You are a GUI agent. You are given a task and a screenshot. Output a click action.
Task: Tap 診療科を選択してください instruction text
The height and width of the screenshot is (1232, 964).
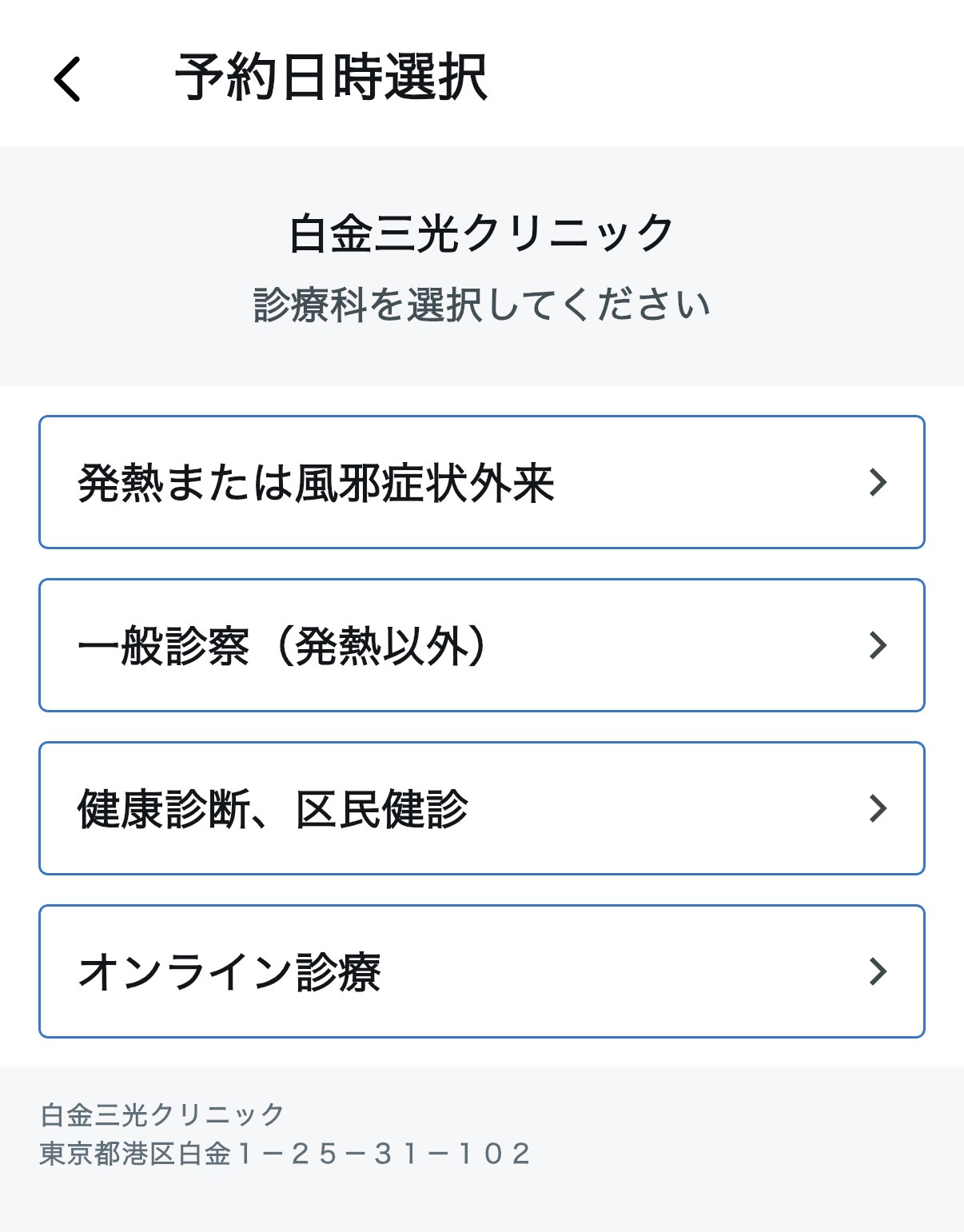[x=481, y=305]
